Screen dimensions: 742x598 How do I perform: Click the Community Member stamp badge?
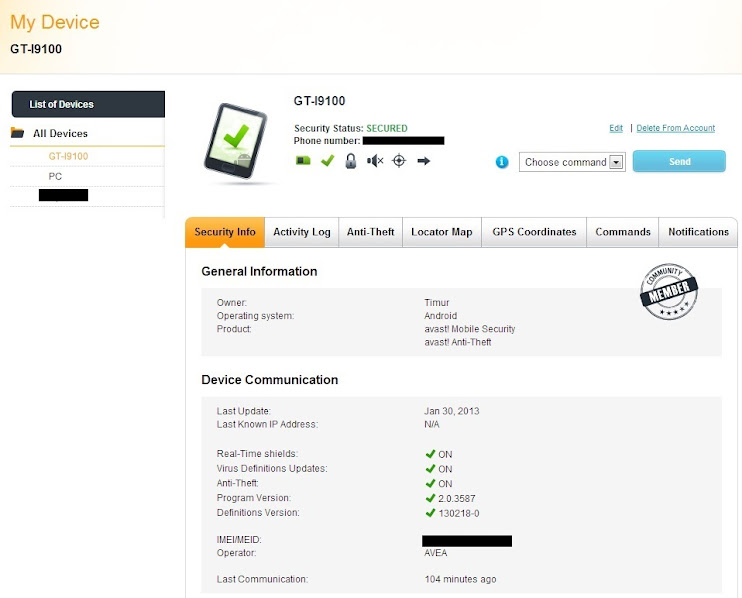[669, 291]
